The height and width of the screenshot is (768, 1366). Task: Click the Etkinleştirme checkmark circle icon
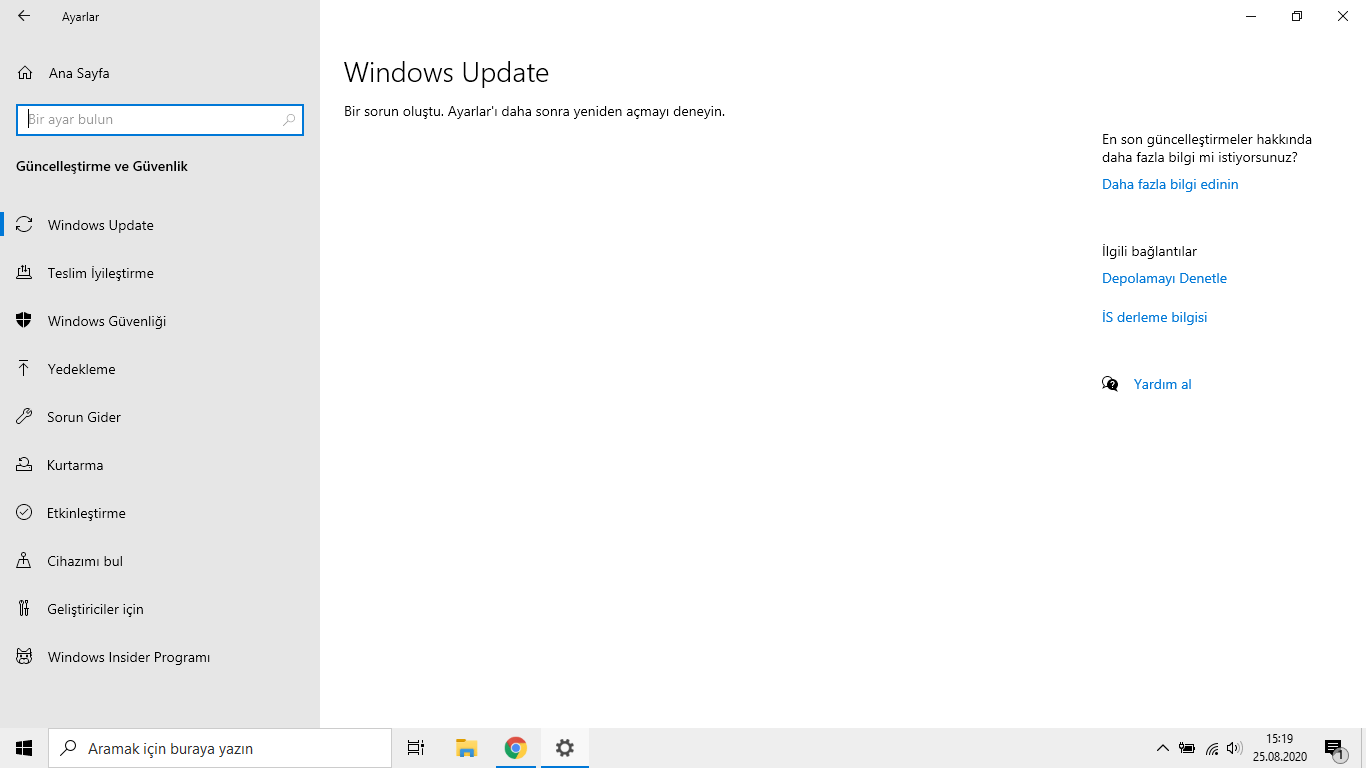click(25, 513)
